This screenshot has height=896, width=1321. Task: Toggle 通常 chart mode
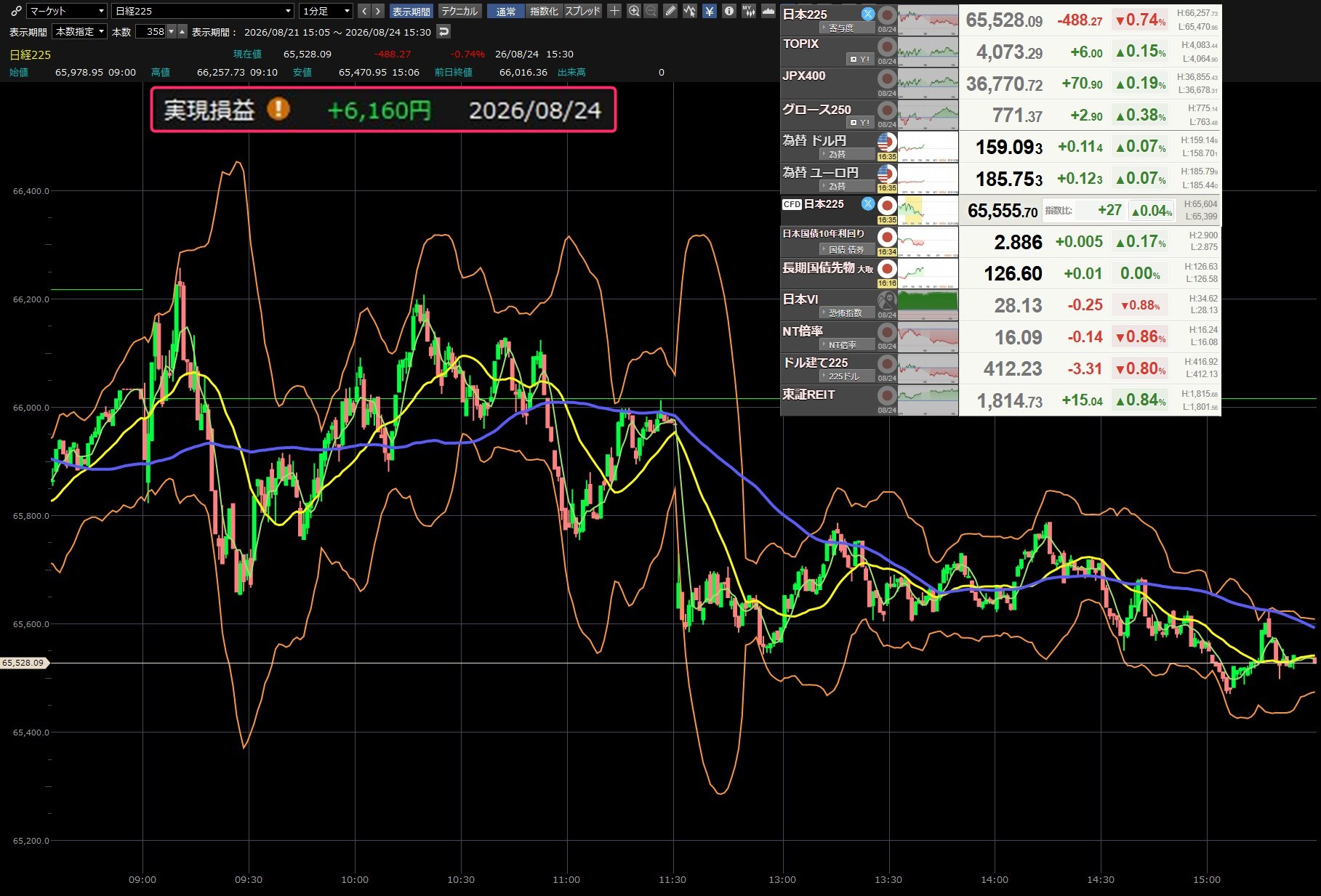[x=506, y=11]
